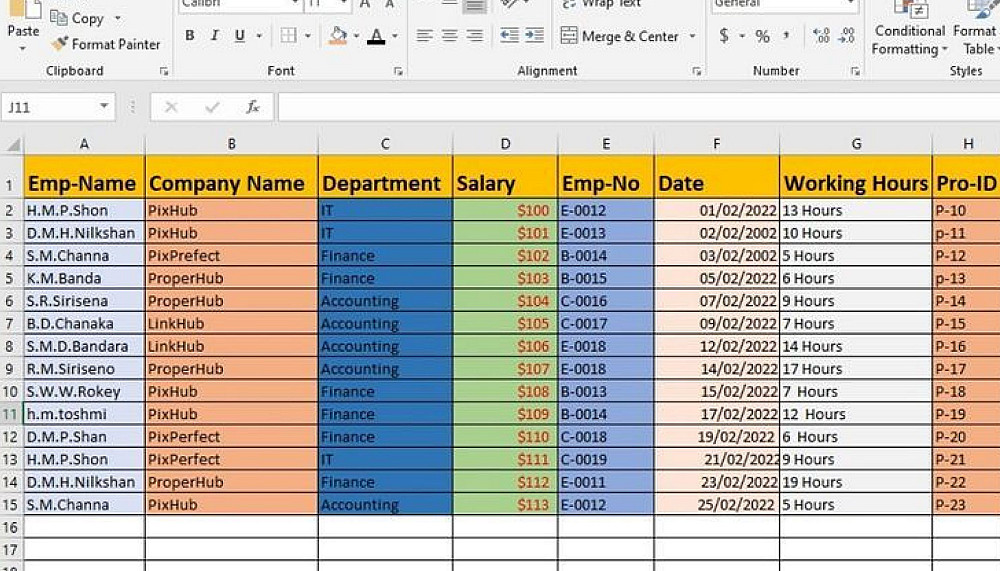1000x571 pixels.
Task: Open the Font dialog launcher
Action: pyautogui.click(x=399, y=71)
